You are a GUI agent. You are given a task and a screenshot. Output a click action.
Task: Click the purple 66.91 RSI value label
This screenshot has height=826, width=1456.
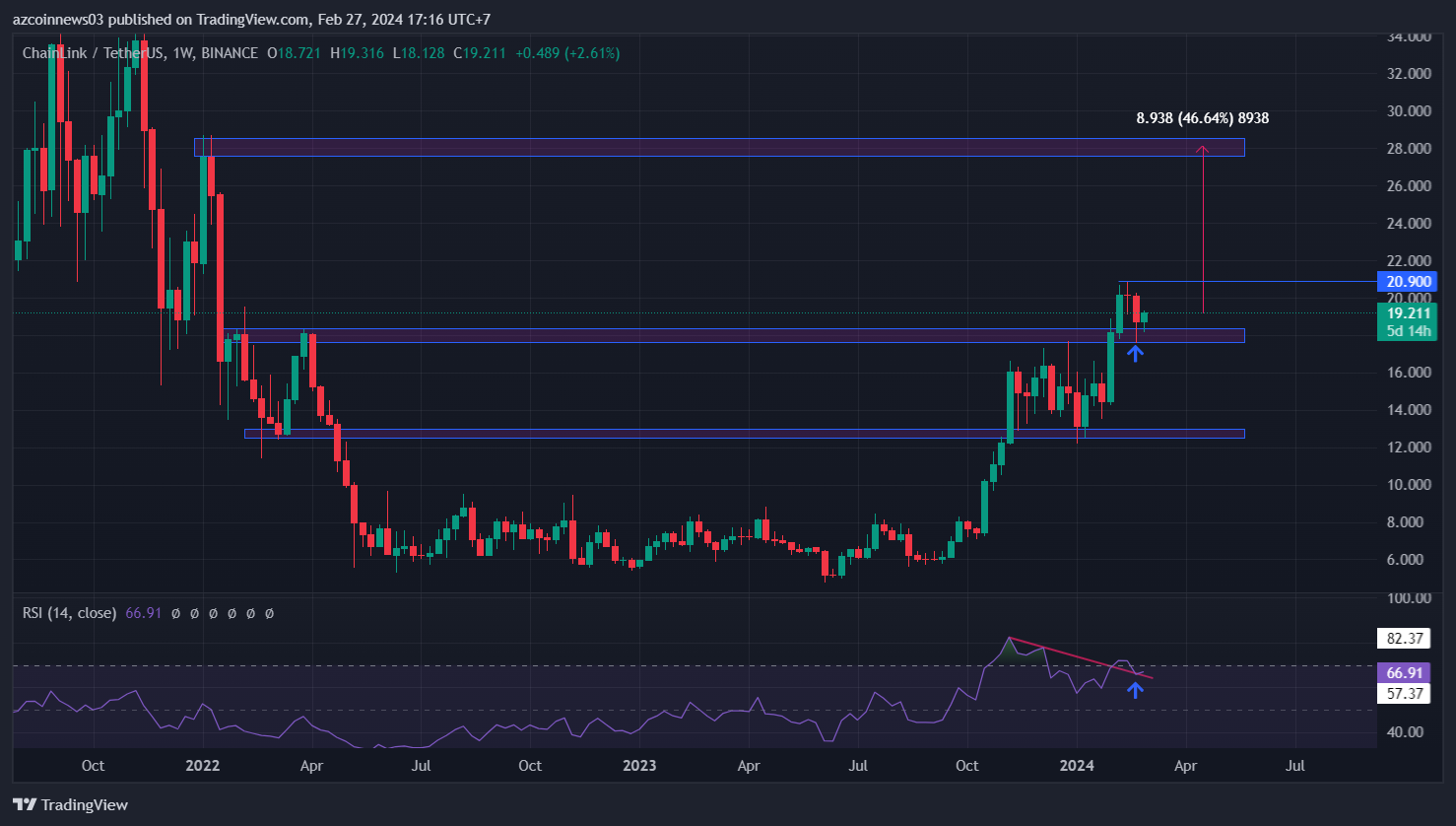pos(1405,672)
